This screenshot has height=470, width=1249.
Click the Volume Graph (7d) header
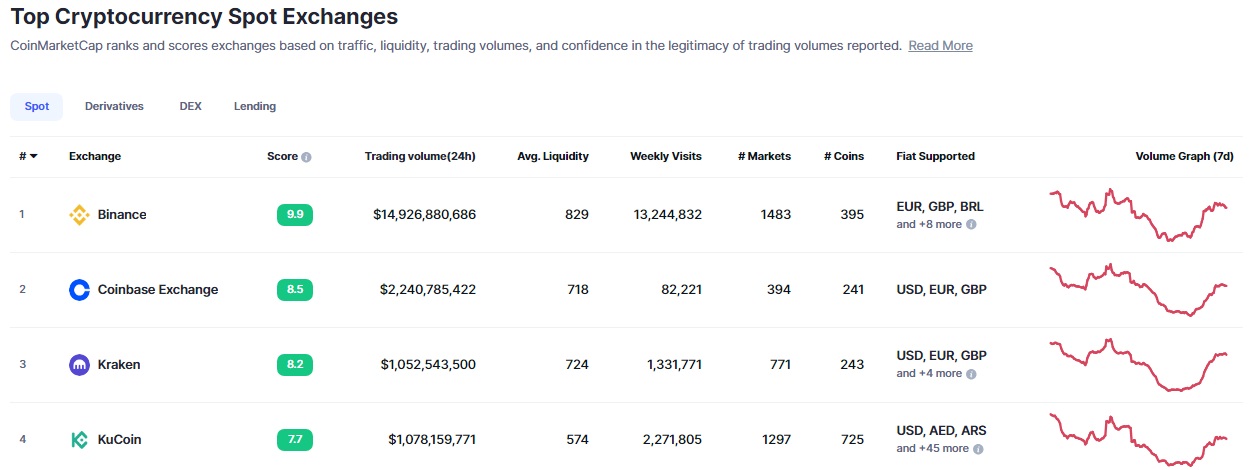click(x=1185, y=156)
